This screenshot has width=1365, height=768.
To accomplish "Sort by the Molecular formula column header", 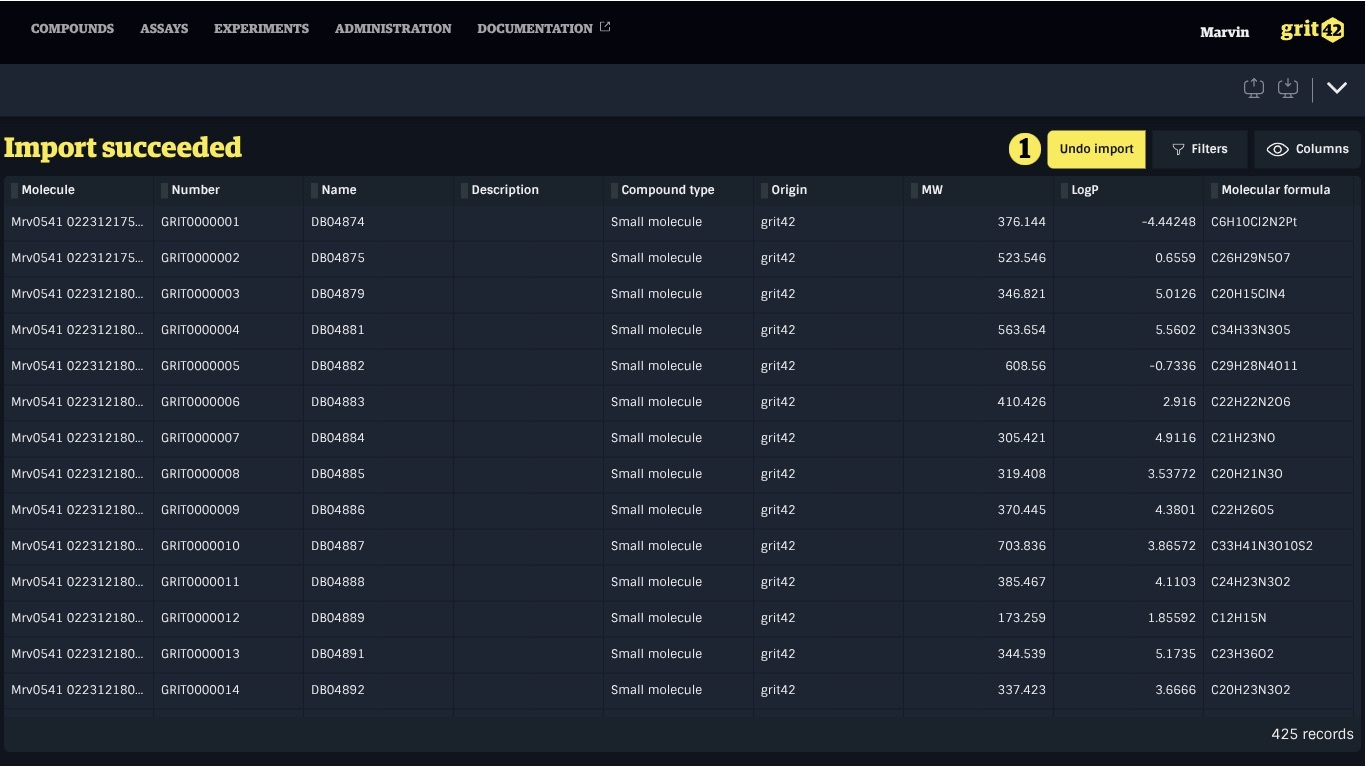I will point(1275,190).
